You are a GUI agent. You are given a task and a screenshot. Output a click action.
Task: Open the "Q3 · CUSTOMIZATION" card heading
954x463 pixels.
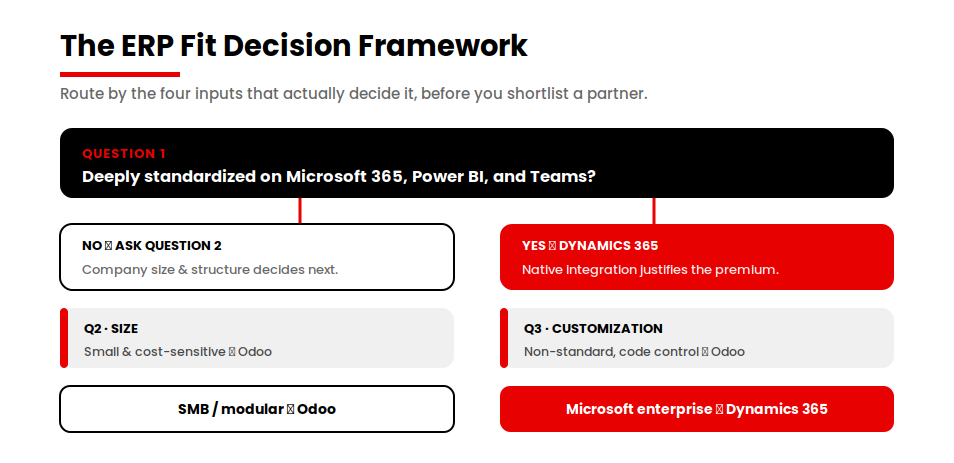click(x=593, y=329)
